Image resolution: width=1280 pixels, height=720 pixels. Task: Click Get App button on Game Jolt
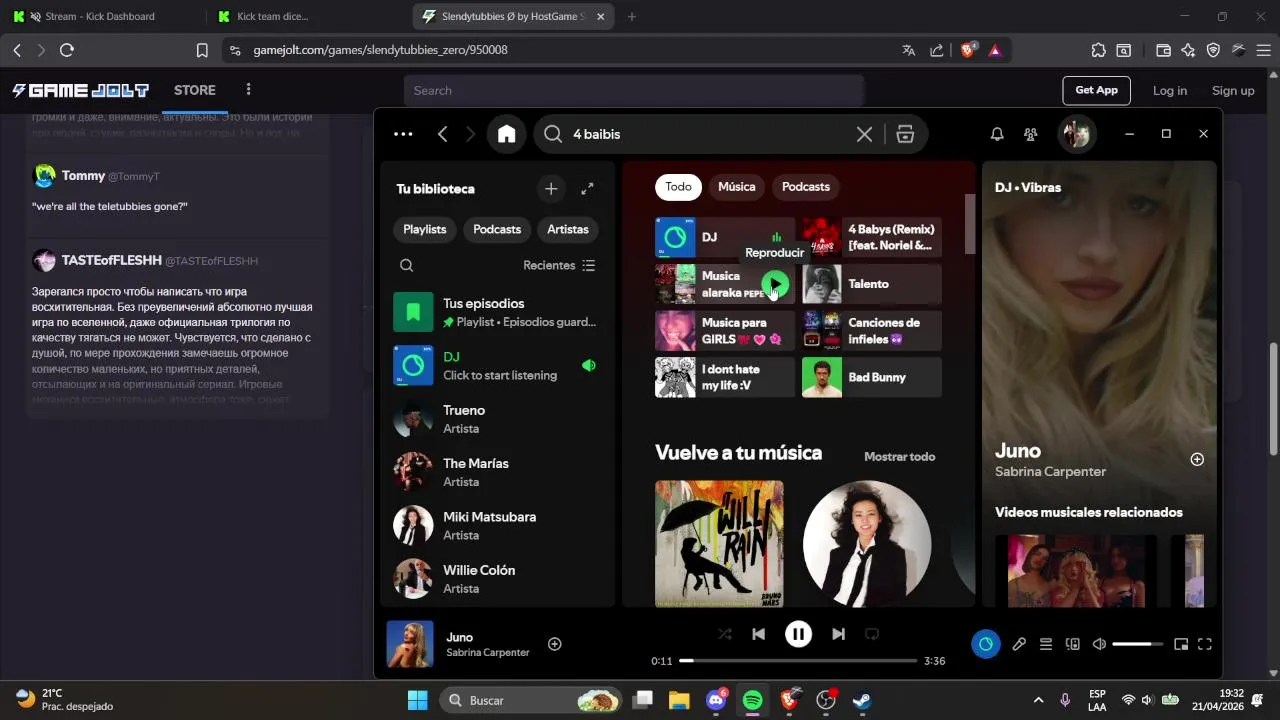point(1096,90)
